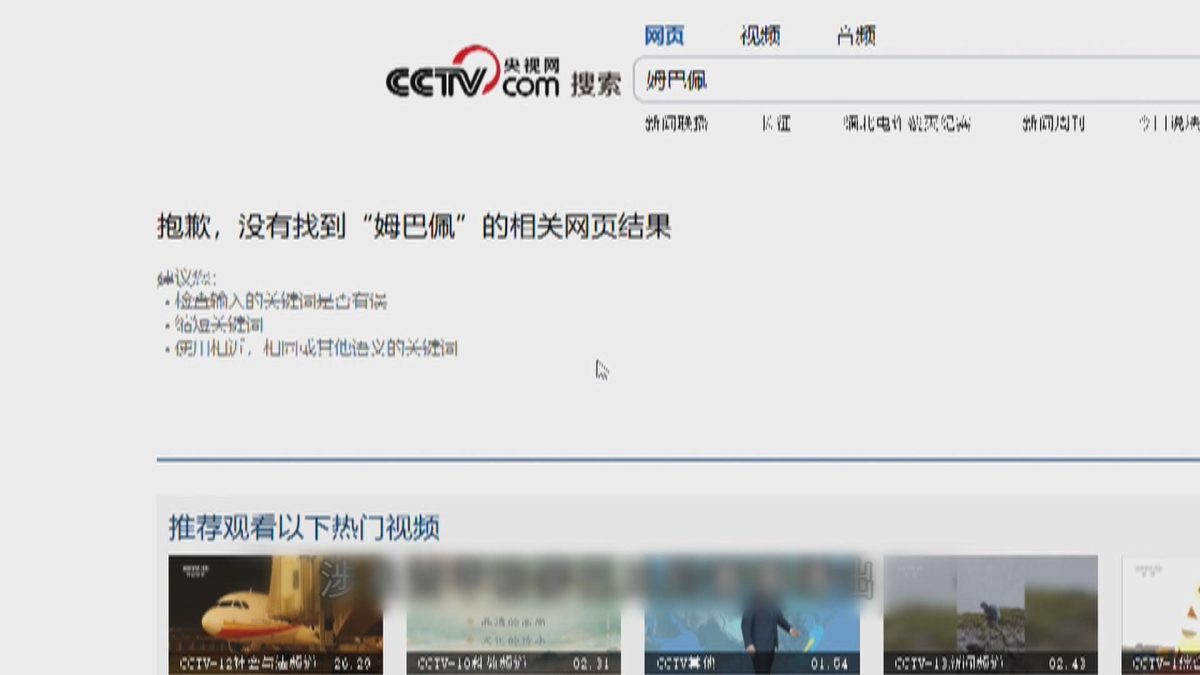Play the CCTV-13 video thumbnail (02:43)
The image size is (1200, 675).
pos(990,615)
